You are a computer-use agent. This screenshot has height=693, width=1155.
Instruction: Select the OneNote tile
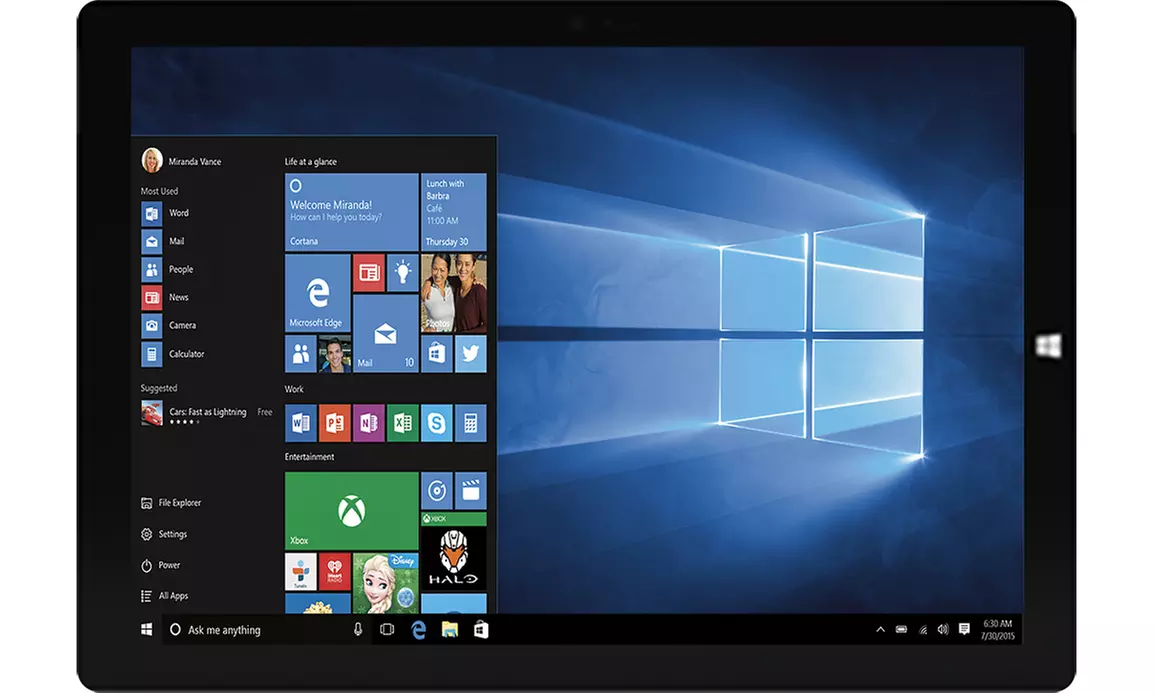point(367,423)
